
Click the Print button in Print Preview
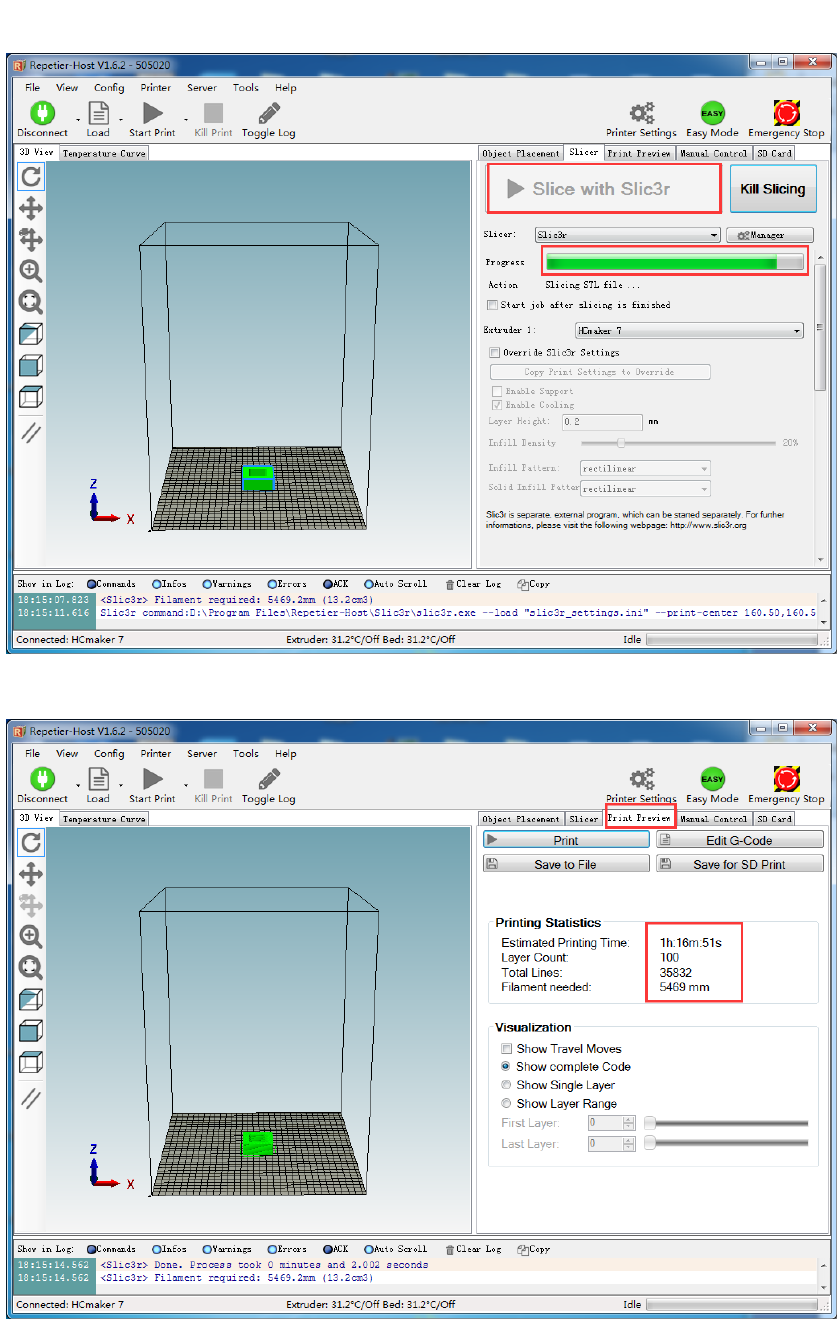(x=566, y=840)
